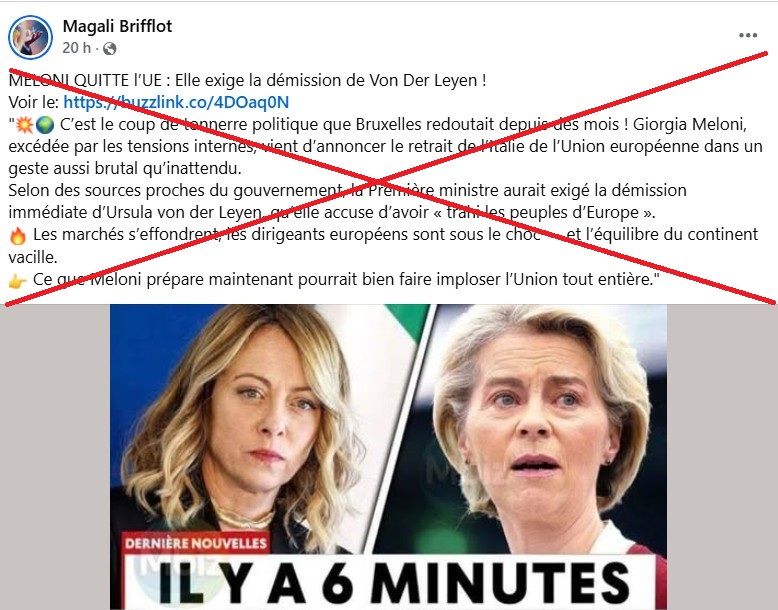
Task: Click the 'IL Y A 6 MINUTES' headline
Action: [x=389, y=584]
